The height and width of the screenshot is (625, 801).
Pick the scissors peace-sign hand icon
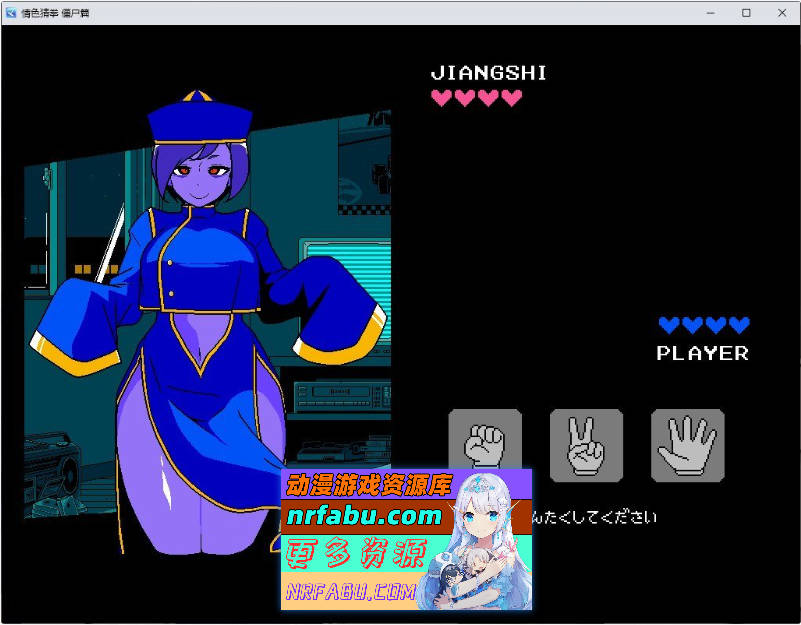point(586,445)
